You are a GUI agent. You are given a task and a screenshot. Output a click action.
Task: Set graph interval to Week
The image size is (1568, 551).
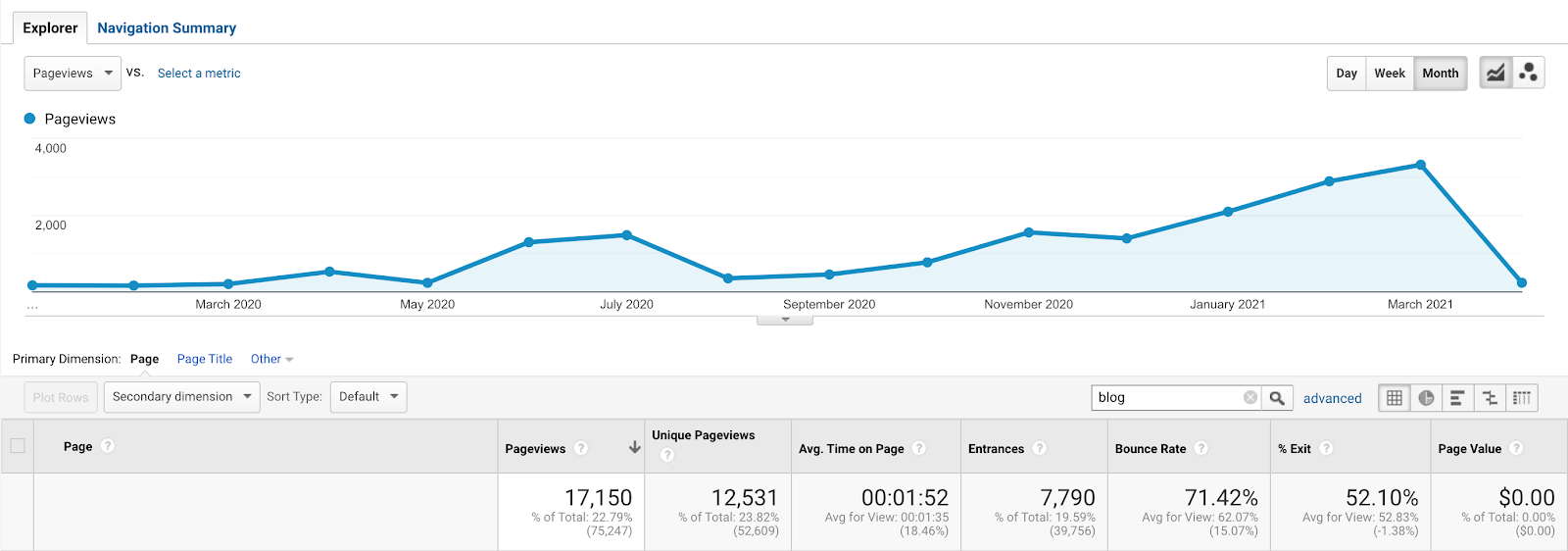[1390, 74]
